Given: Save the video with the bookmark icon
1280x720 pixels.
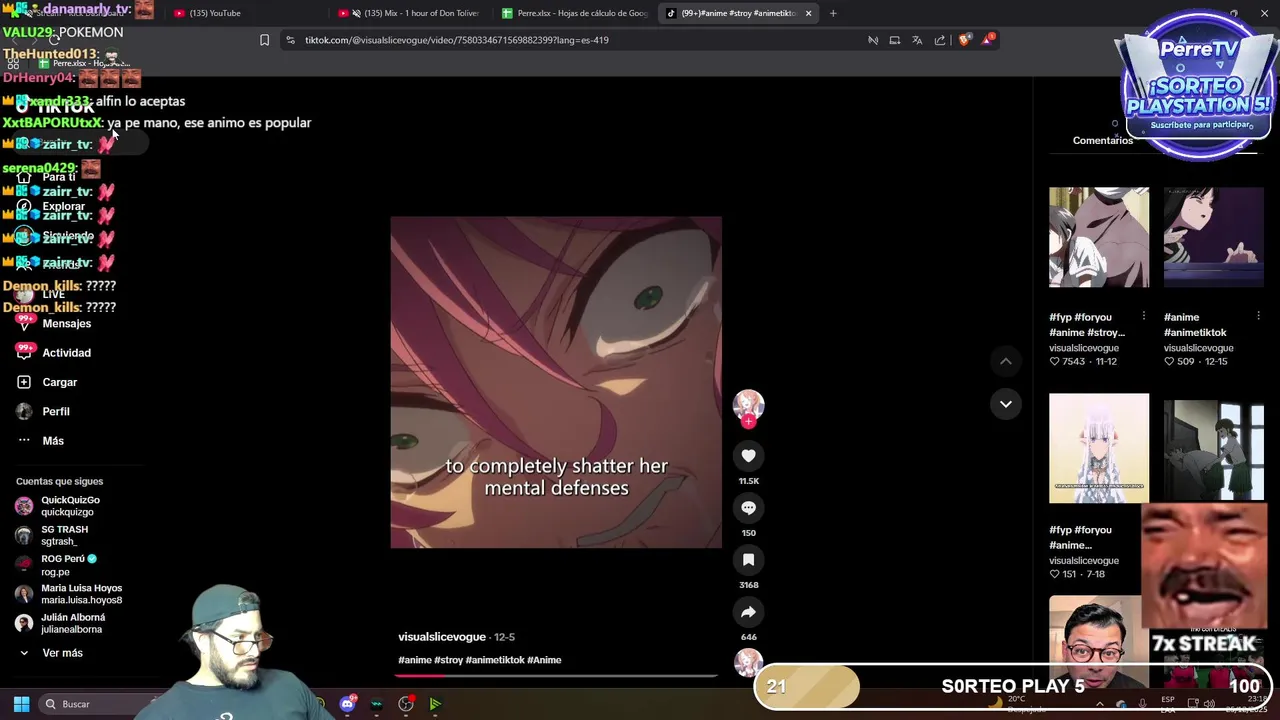Looking at the screenshot, I should point(748,560).
